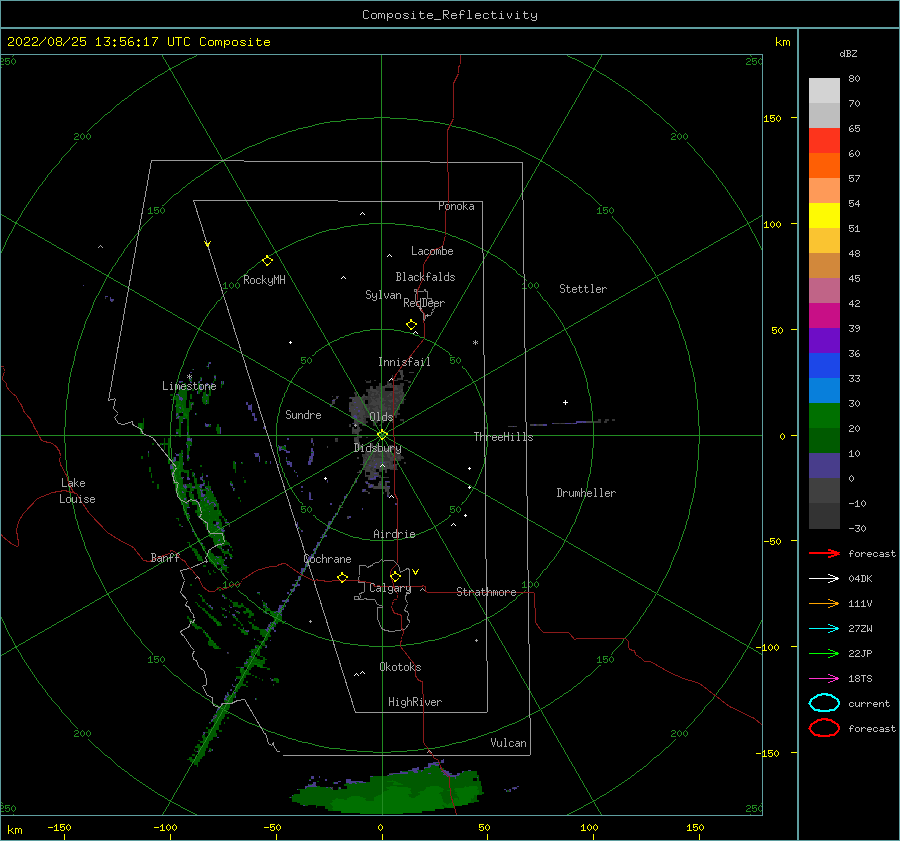The width and height of the screenshot is (900, 841).
Task: Click the yellow diamond marker near Cochrane
Action: click(342, 577)
